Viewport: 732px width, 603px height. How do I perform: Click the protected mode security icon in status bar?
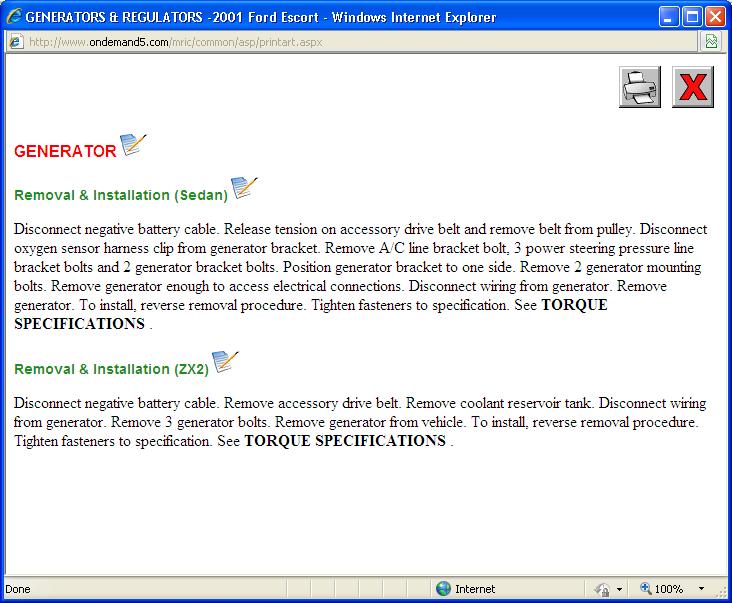click(602, 589)
